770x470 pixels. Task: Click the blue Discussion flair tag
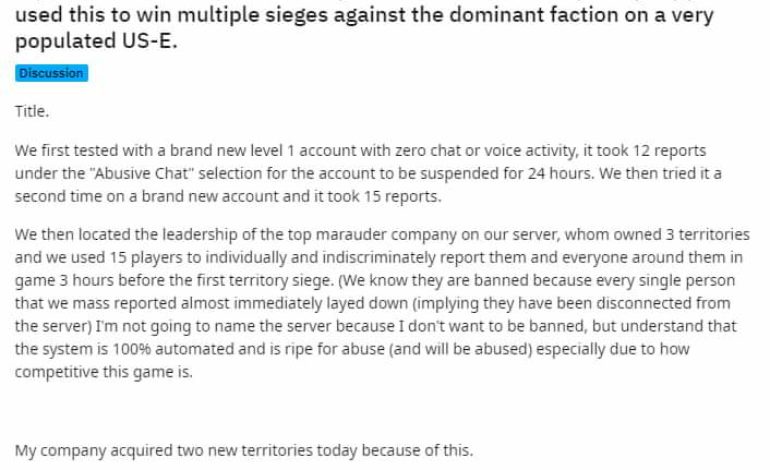coord(51,73)
